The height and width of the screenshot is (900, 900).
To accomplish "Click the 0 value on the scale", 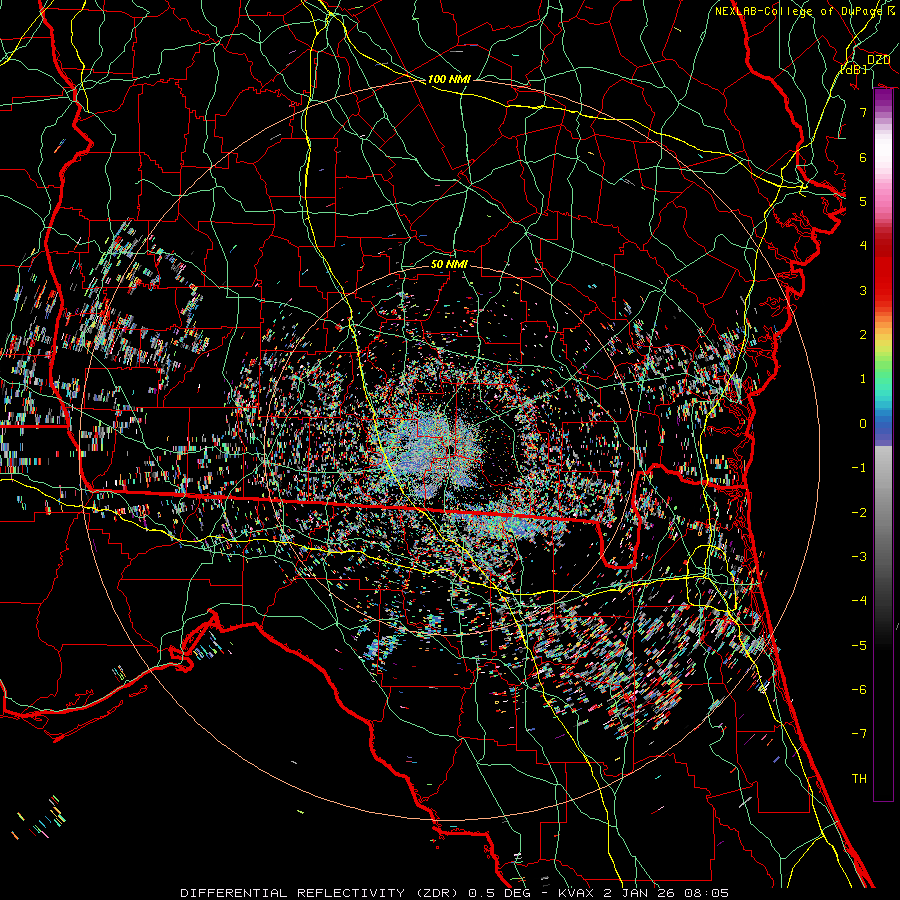I will [863, 424].
